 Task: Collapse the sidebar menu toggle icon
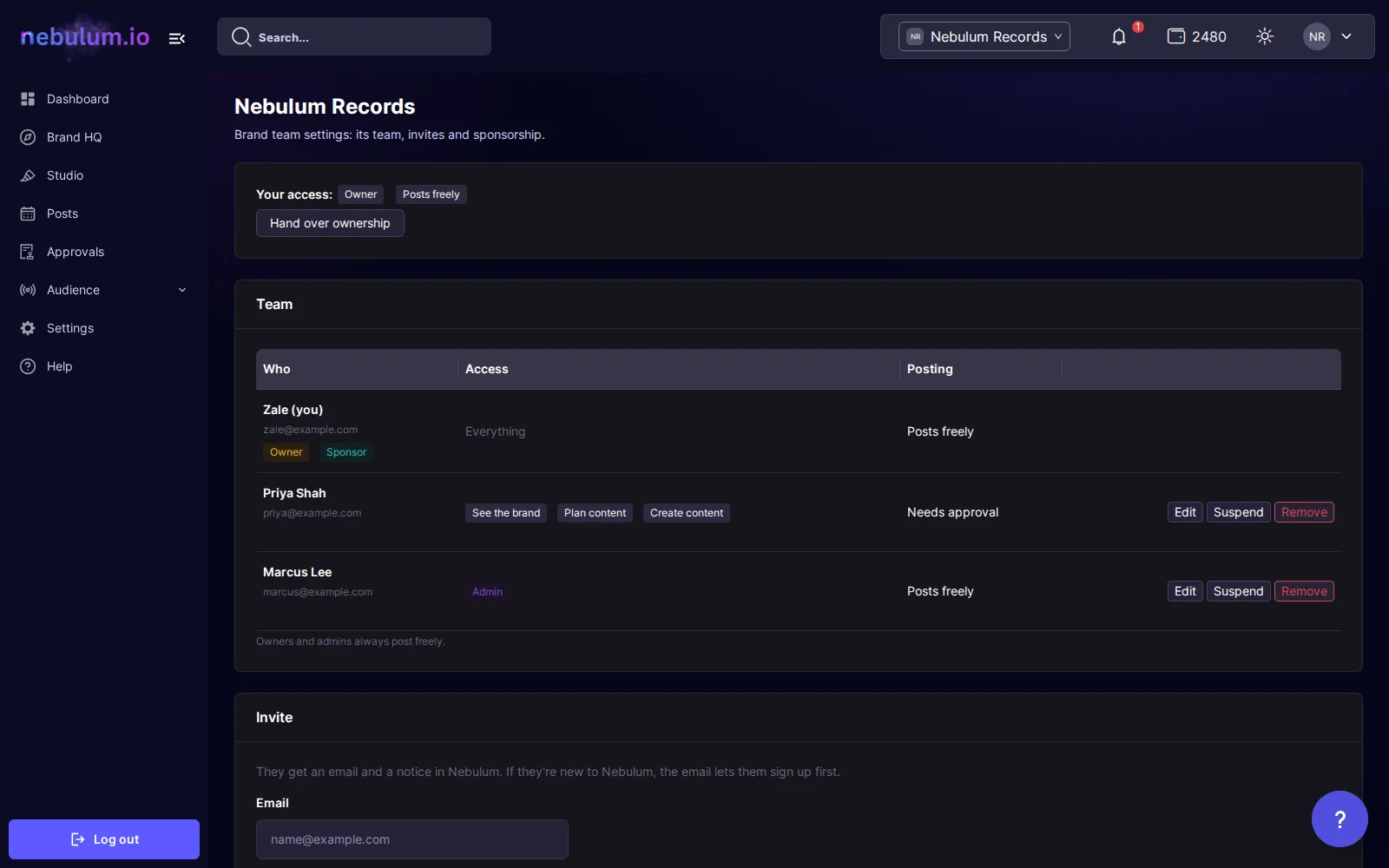pyautogui.click(x=177, y=38)
